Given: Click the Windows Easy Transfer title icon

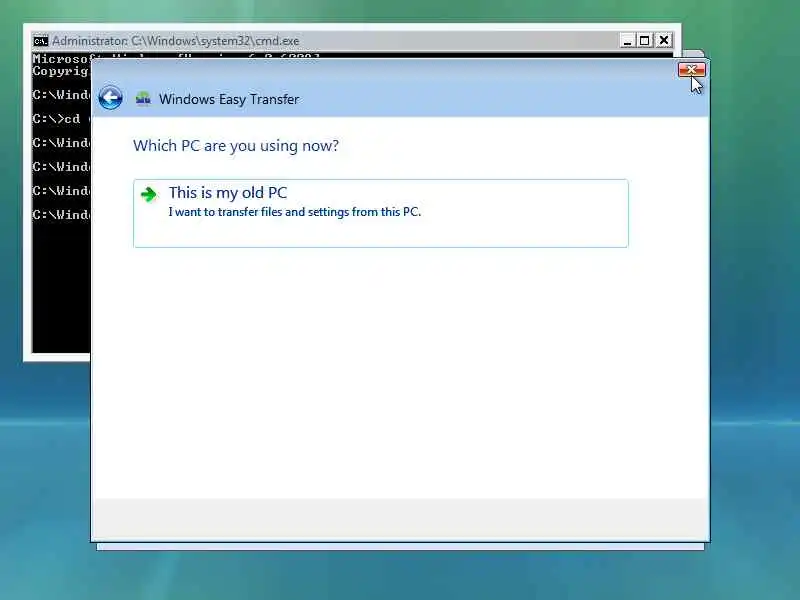Looking at the screenshot, I should point(143,98).
